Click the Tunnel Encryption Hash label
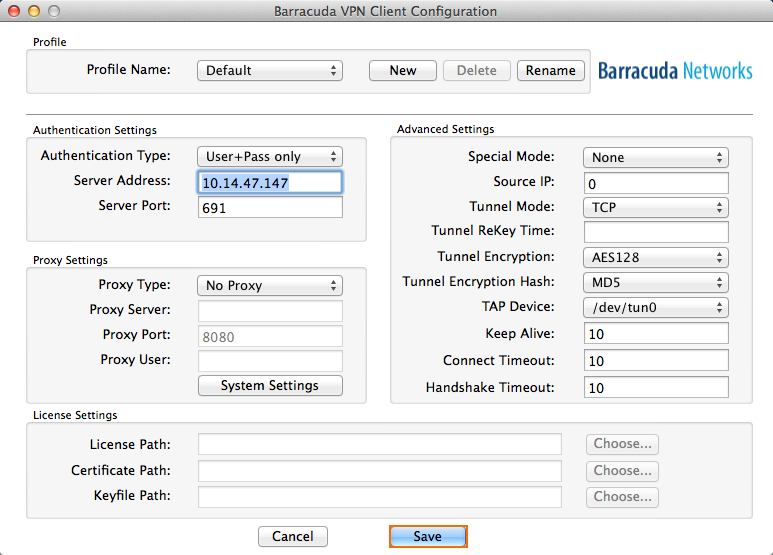 coord(478,281)
